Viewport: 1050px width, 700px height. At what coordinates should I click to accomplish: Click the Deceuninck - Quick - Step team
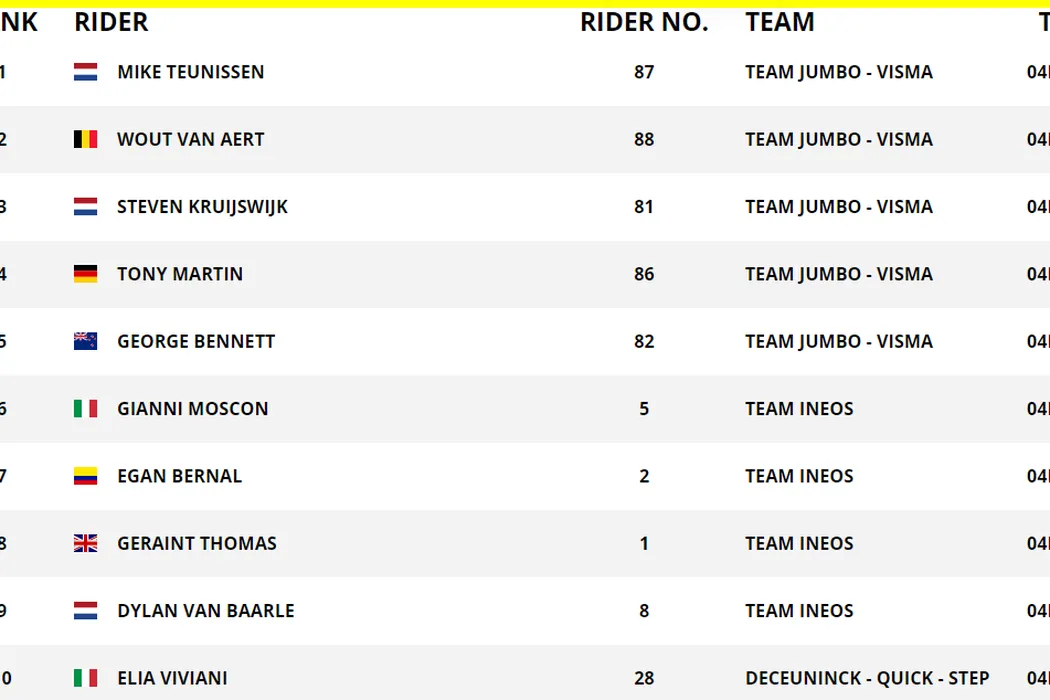pyautogui.click(x=866, y=678)
